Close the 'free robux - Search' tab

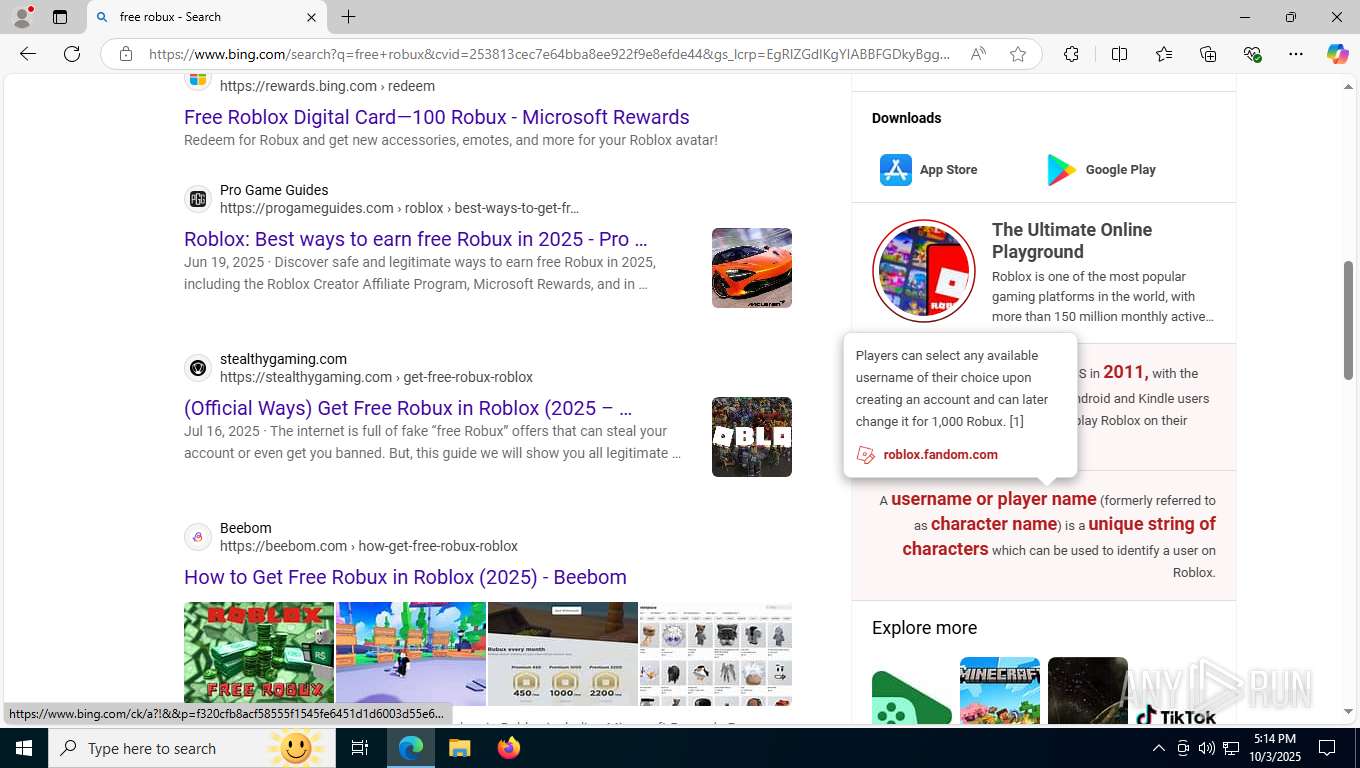click(x=311, y=17)
